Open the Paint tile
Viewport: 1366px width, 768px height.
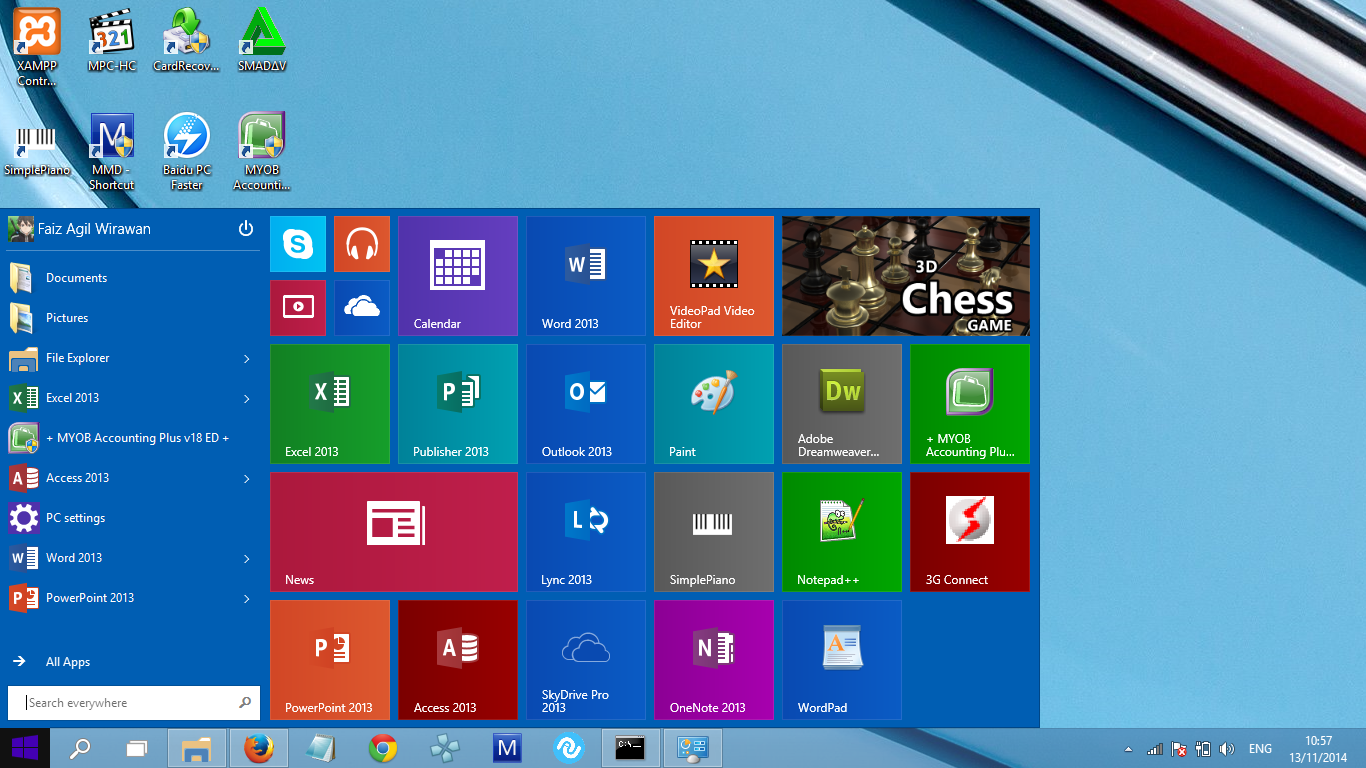pyautogui.click(x=714, y=404)
